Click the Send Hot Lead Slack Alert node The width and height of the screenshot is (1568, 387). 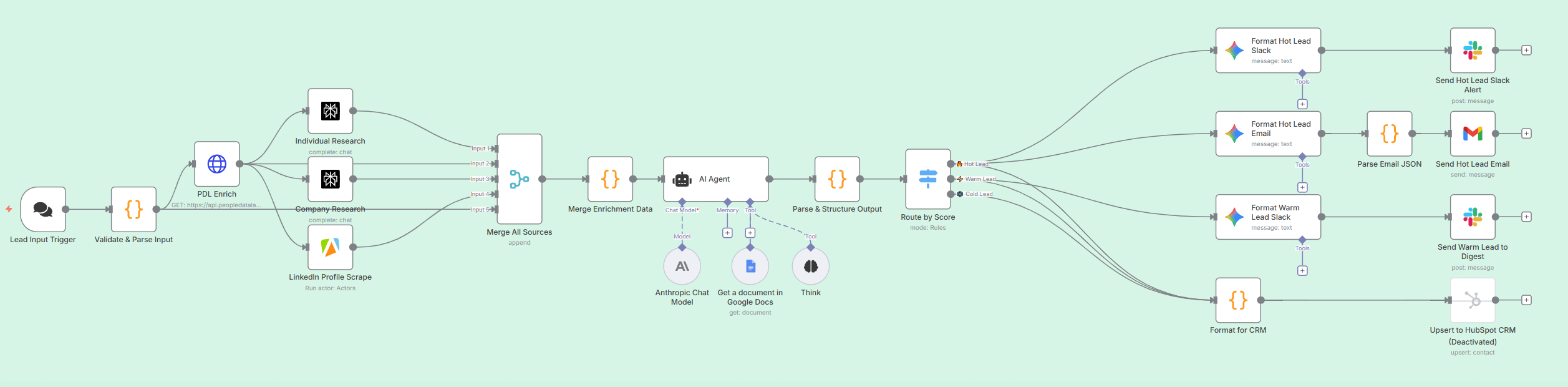tap(1472, 51)
